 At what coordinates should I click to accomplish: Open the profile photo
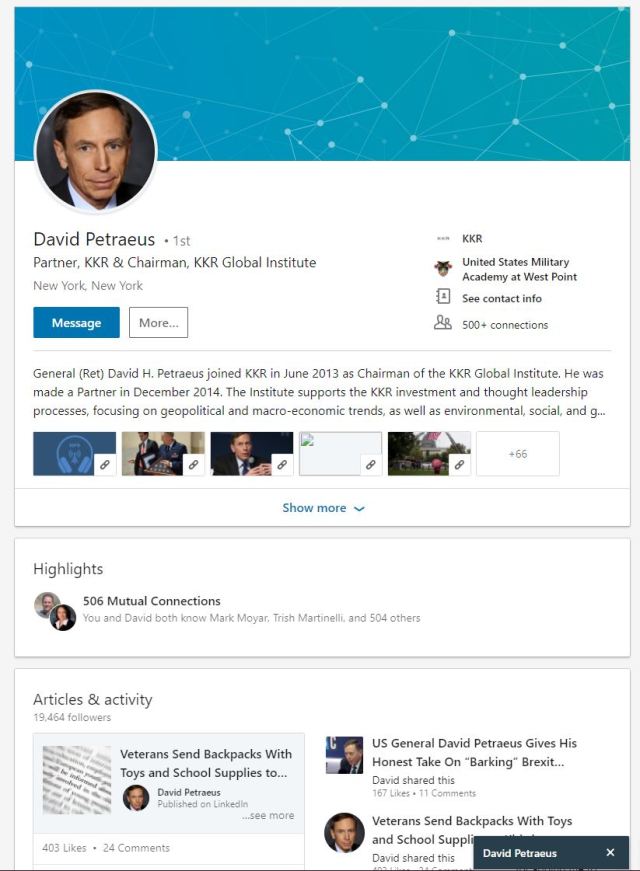click(x=96, y=151)
